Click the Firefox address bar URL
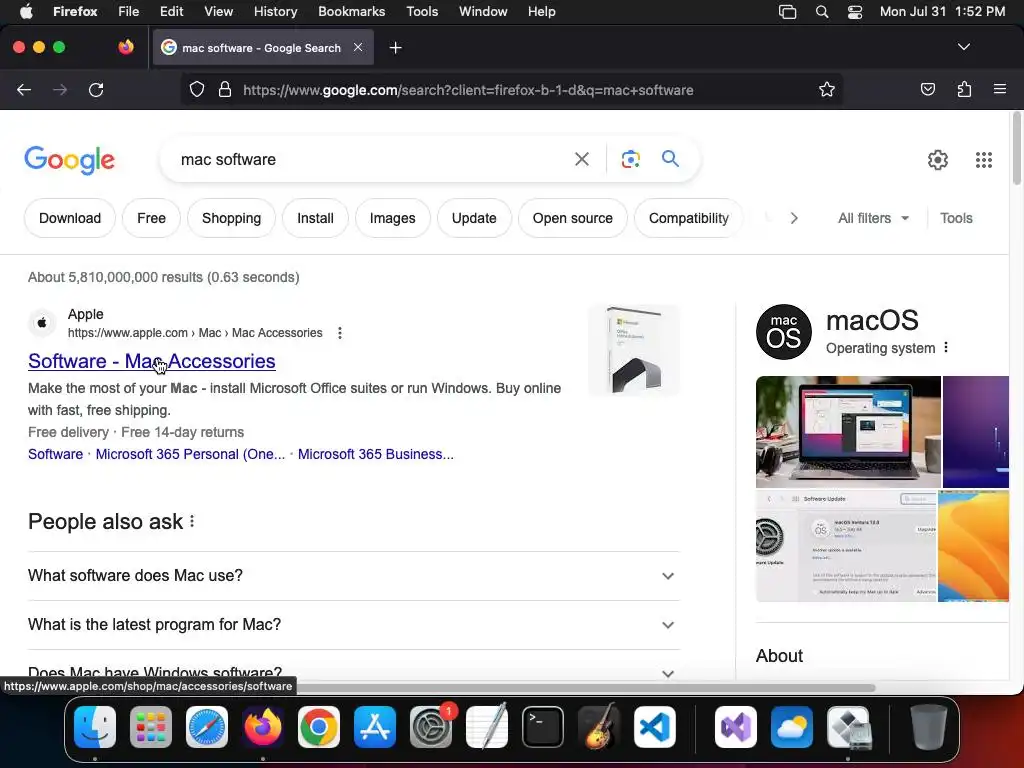The width and height of the screenshot is (1024, 768). point(468,90)
